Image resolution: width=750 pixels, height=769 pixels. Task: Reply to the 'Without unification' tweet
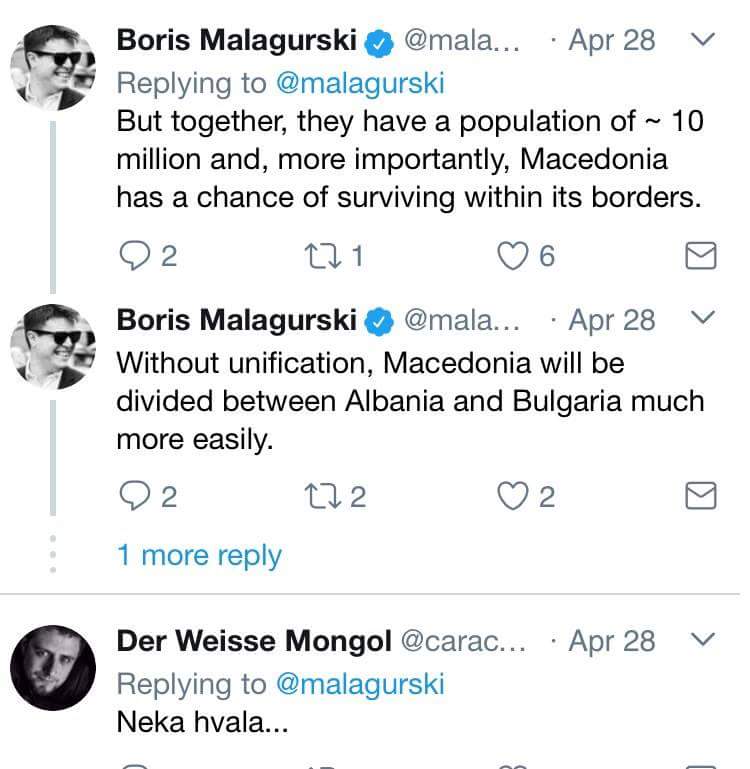(133, 496)
